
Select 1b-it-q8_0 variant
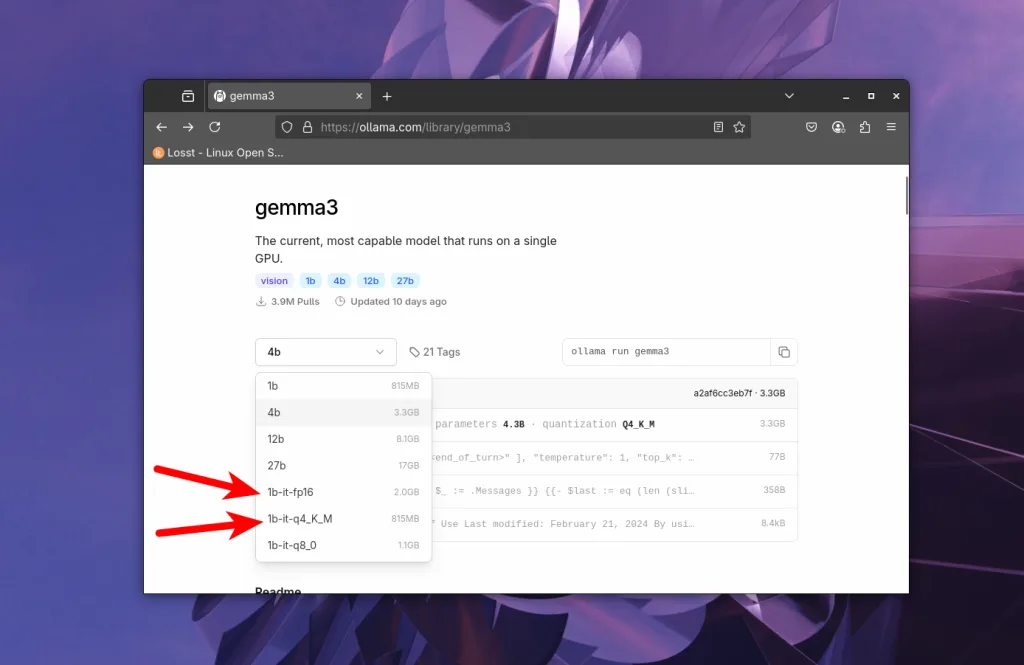[x=343, y=545]
